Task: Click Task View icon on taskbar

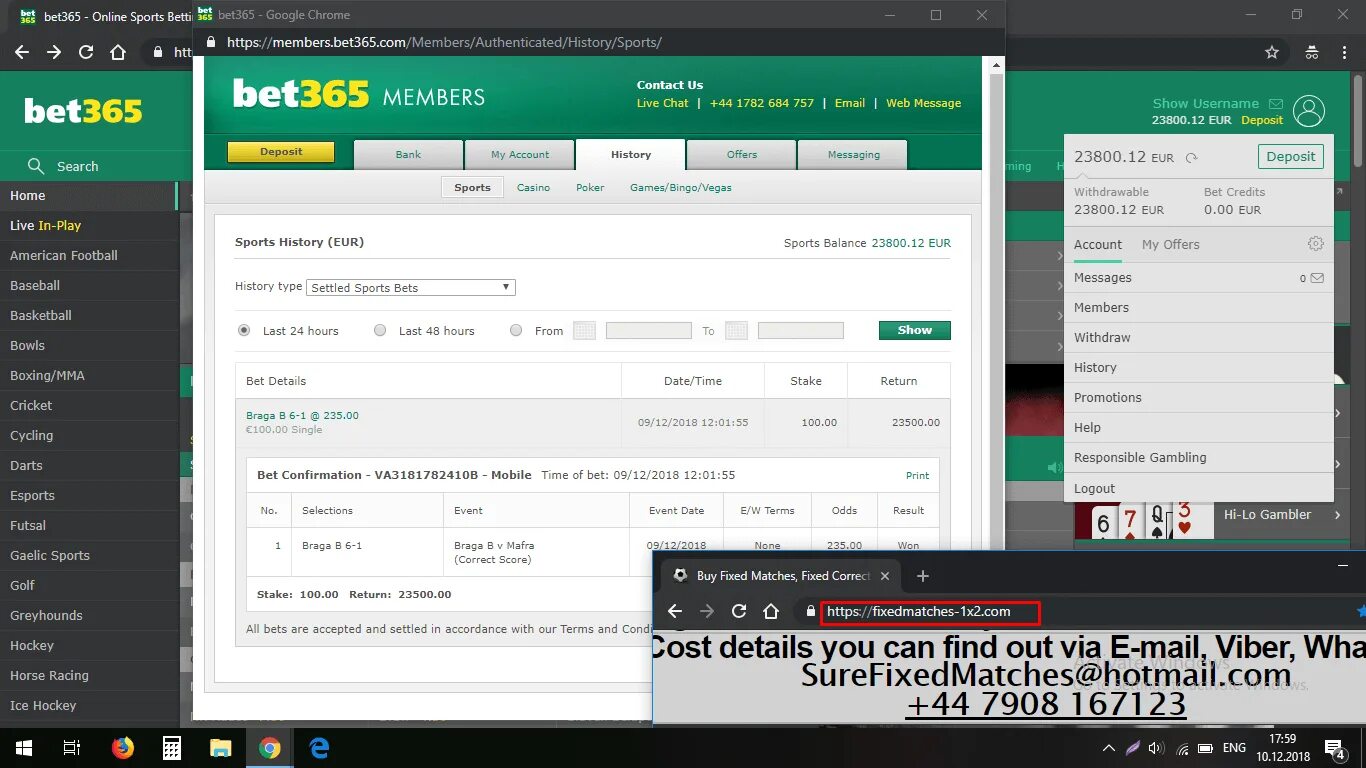Action: [x=72, y=748]
